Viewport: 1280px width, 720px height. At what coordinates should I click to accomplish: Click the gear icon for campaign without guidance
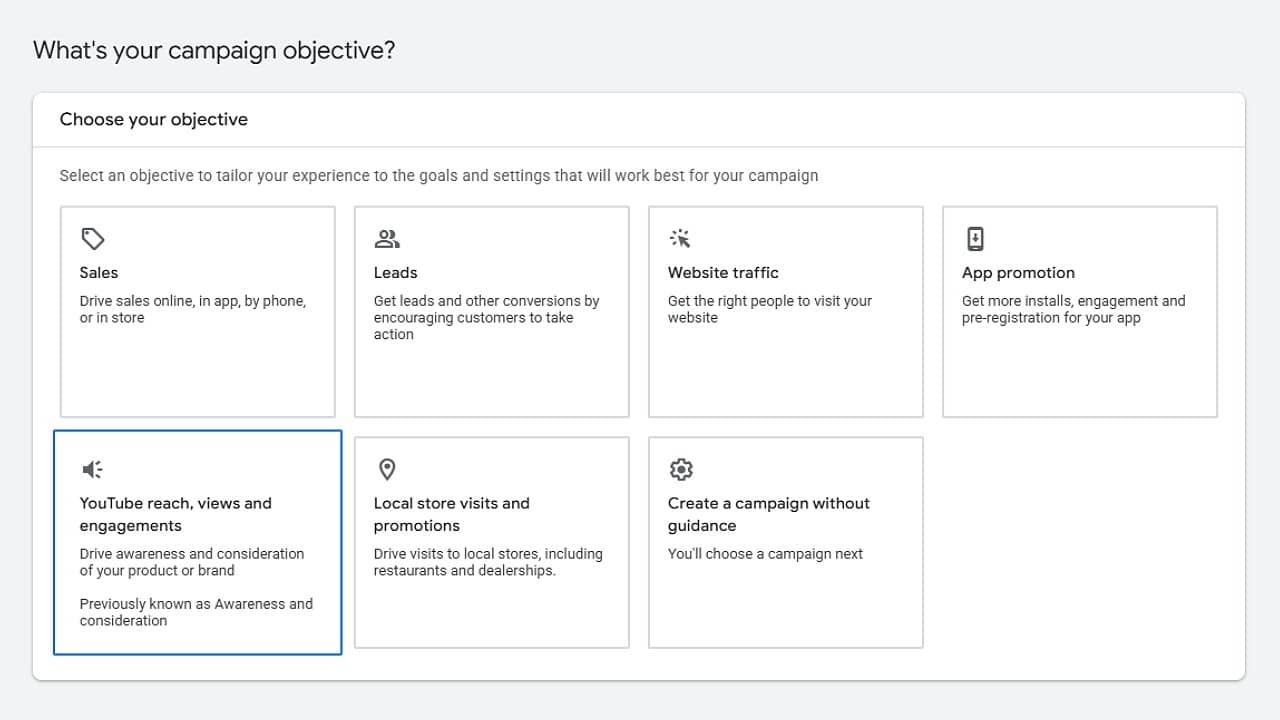pos(681,469)
